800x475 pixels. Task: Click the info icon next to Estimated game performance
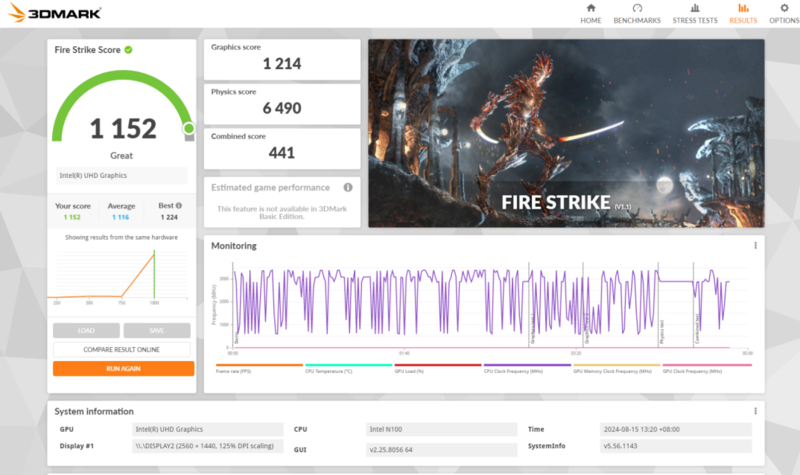348,187
